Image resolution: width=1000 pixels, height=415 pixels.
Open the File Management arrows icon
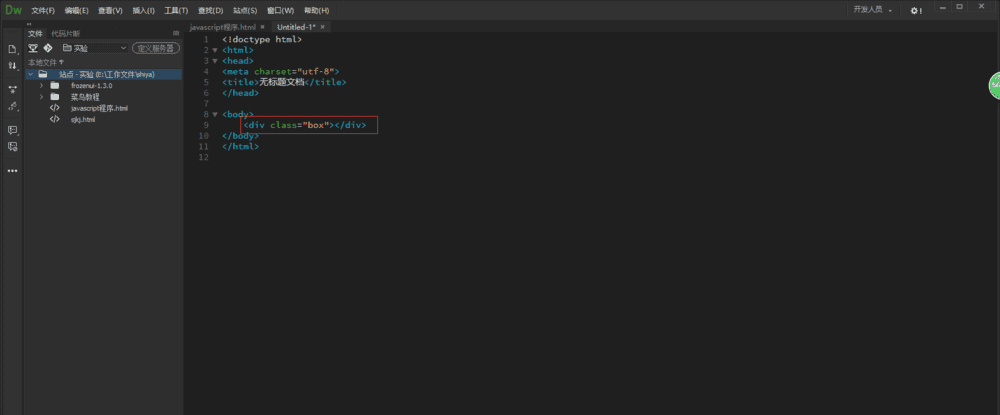(x=13, y=65)
